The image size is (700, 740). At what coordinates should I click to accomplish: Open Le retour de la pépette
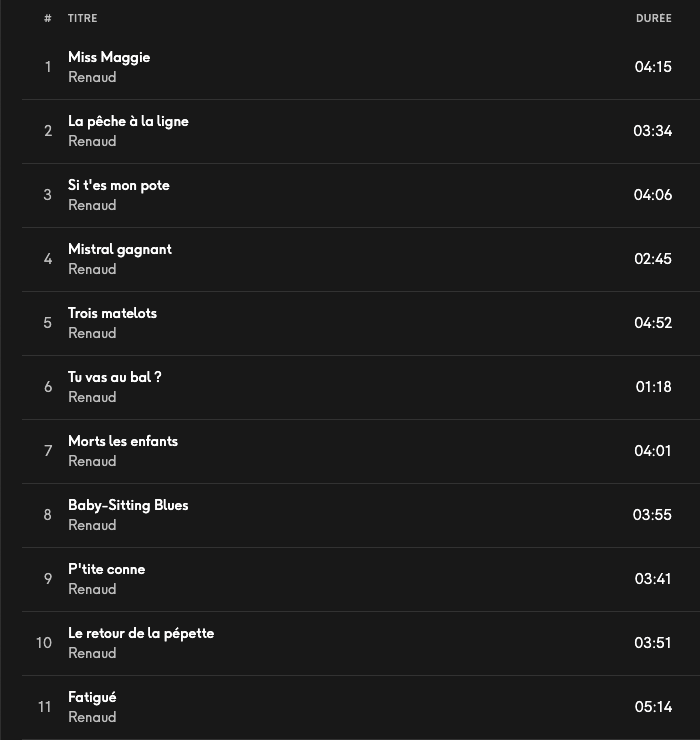point(141,634)
